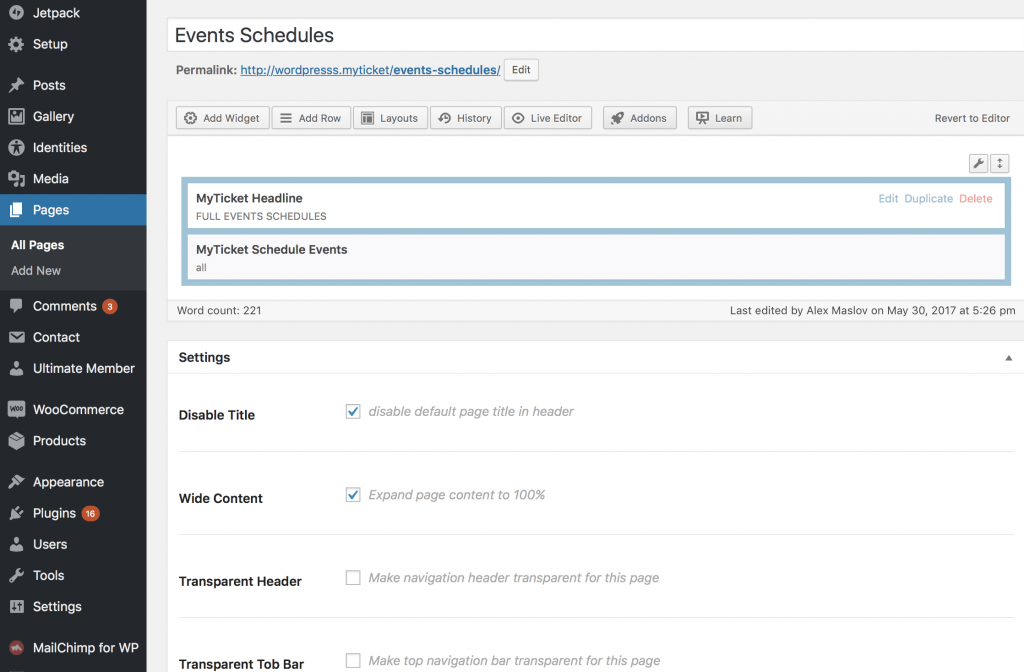The height and width of the screenshot is (672, 1024).
Task: Open the WooCommerce menu item
Action: (x=73, y=409)
